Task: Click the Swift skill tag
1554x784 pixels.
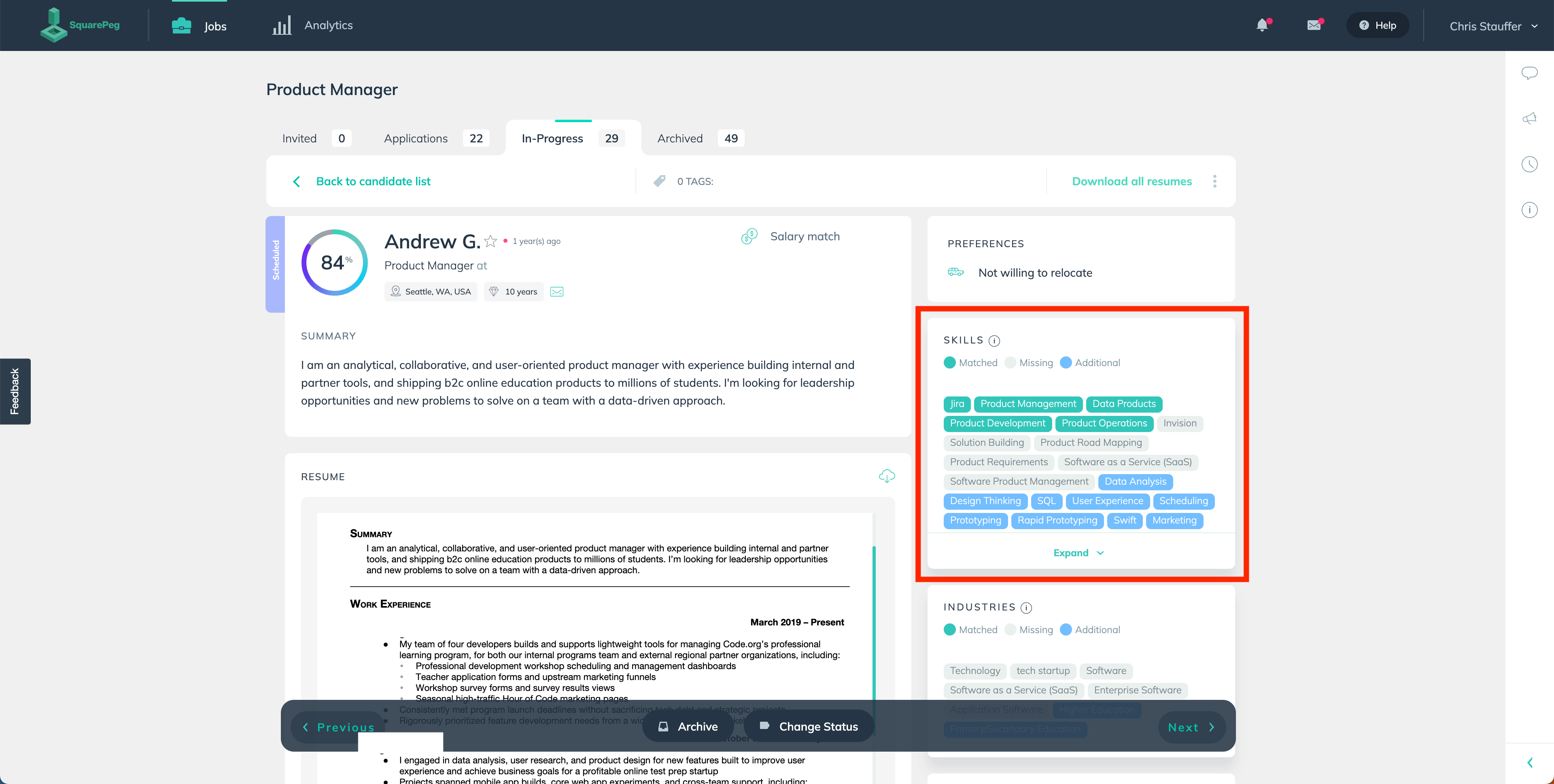Action: click(1125, 521)
